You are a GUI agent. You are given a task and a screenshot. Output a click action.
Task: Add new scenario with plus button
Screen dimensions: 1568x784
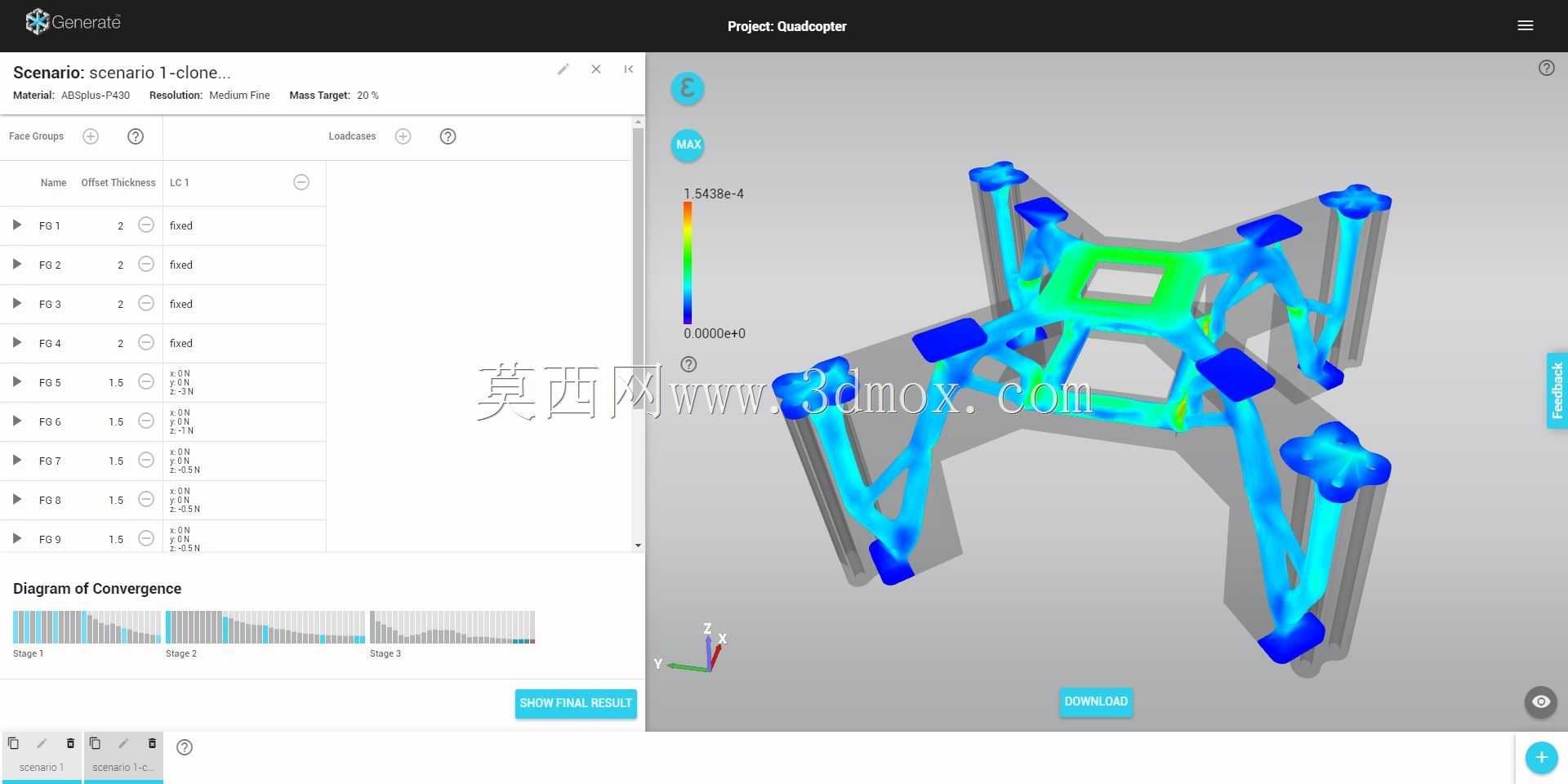point(1541,758)
